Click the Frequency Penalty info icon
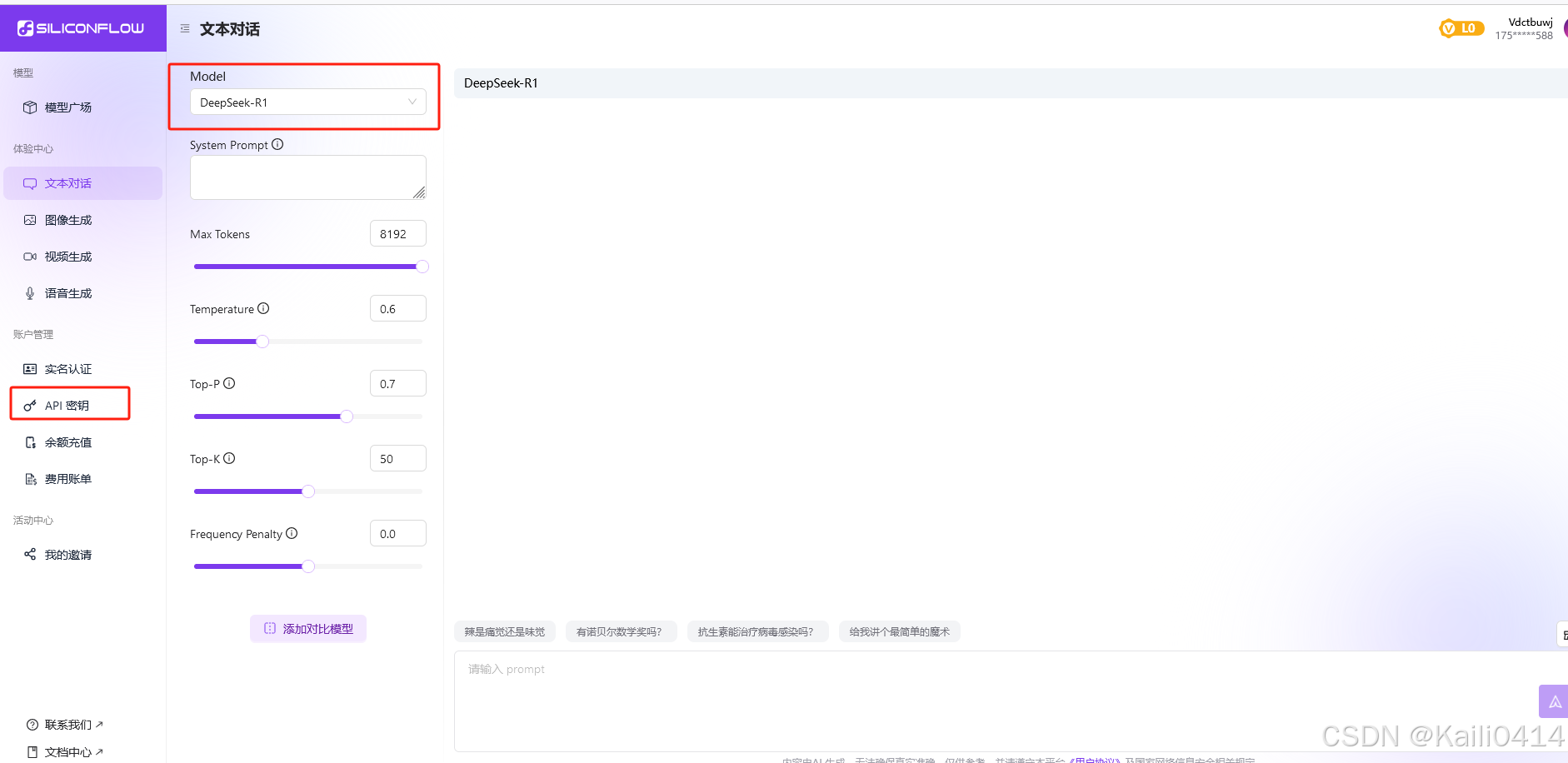Screen dimensions: 1568x763 (292, 533)
